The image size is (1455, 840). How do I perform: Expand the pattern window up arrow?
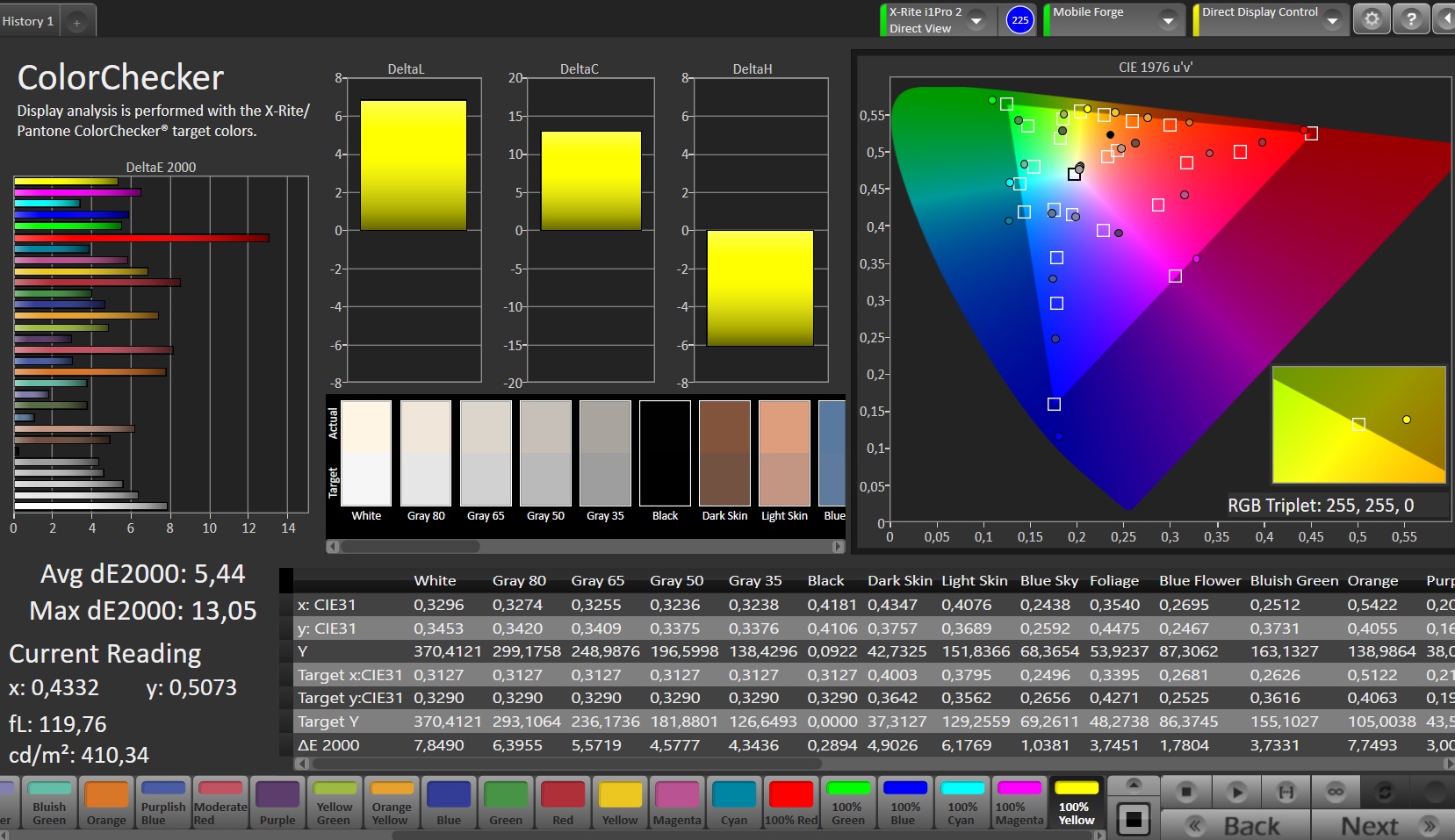pyautogui.click(x=1134, y=784)
